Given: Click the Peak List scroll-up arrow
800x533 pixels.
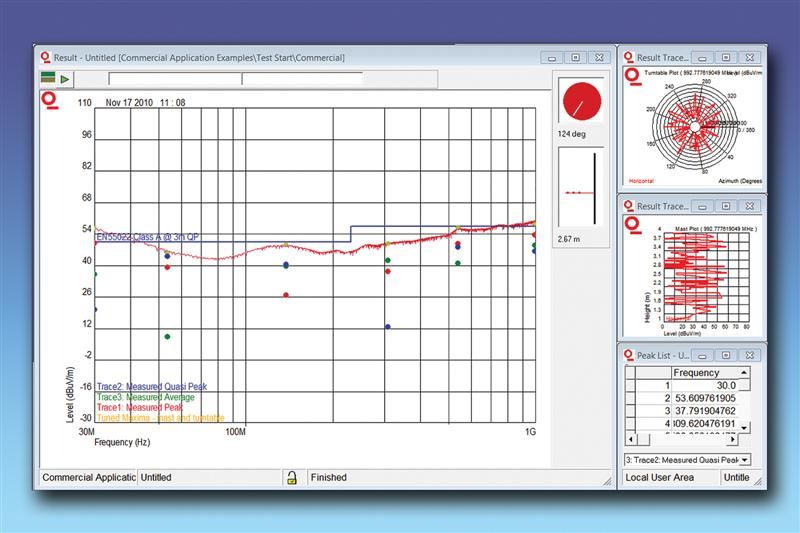Looking at the screenshot, I should (x=744, y=372).
